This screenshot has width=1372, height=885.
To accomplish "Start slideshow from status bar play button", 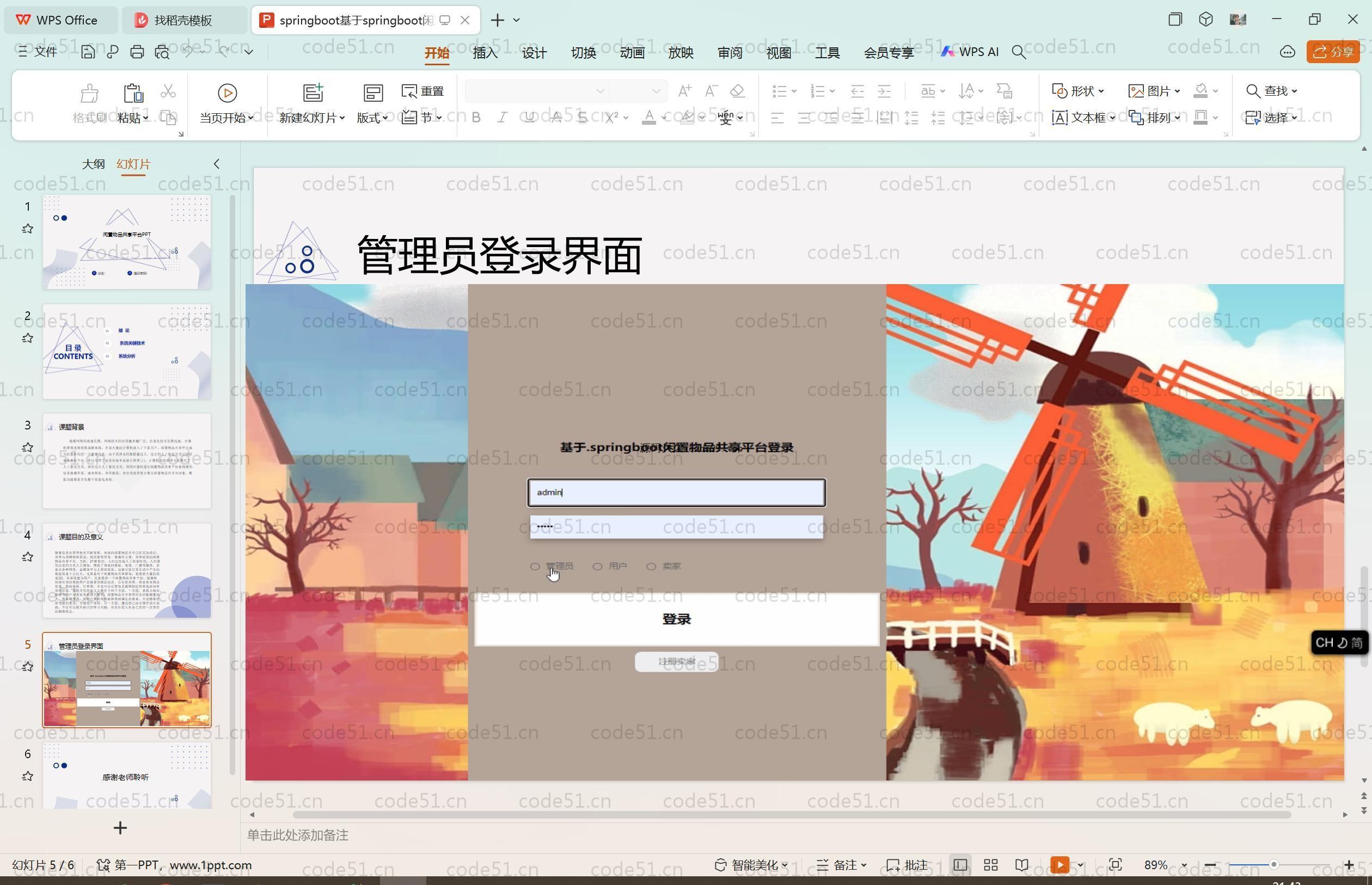I will pos(1060,865).
